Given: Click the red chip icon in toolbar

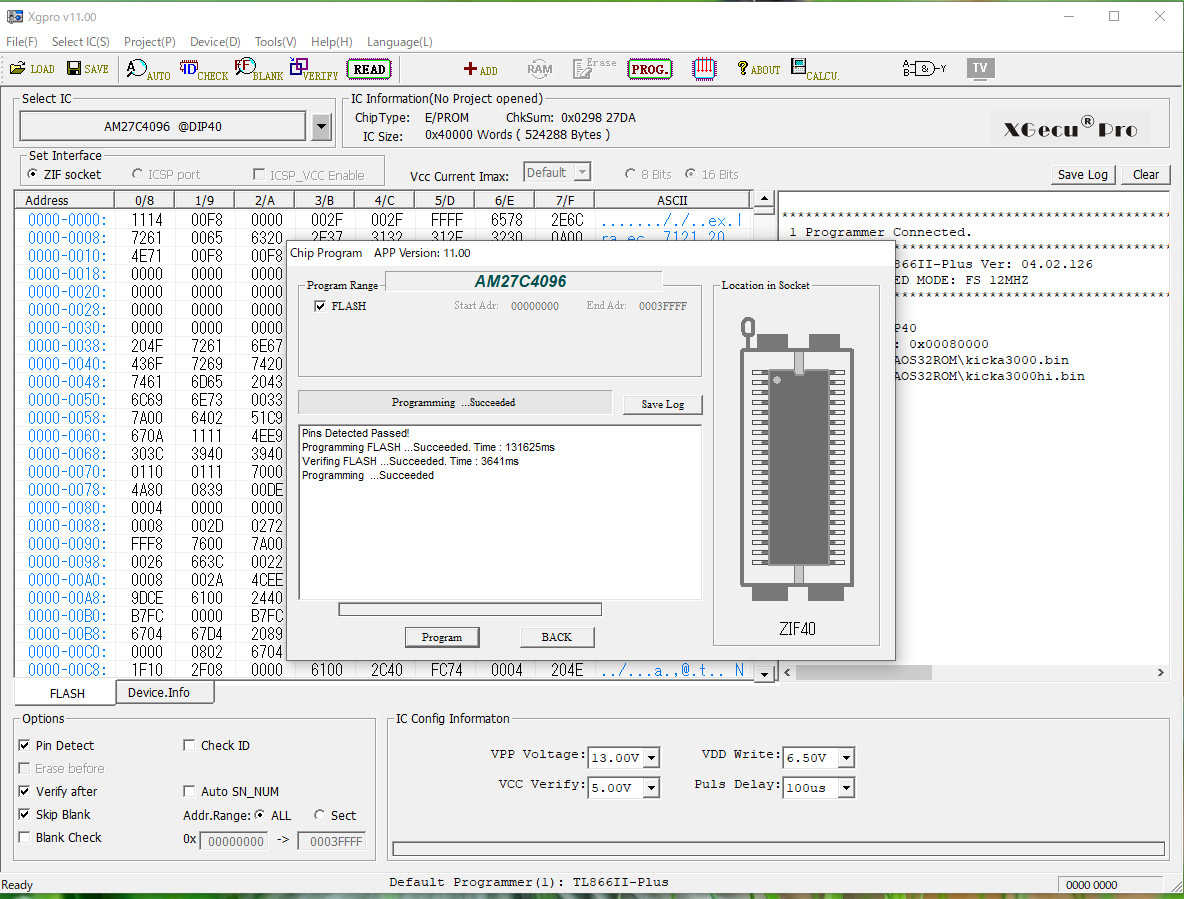Looking at the screenshot, I should pos(704,69).
